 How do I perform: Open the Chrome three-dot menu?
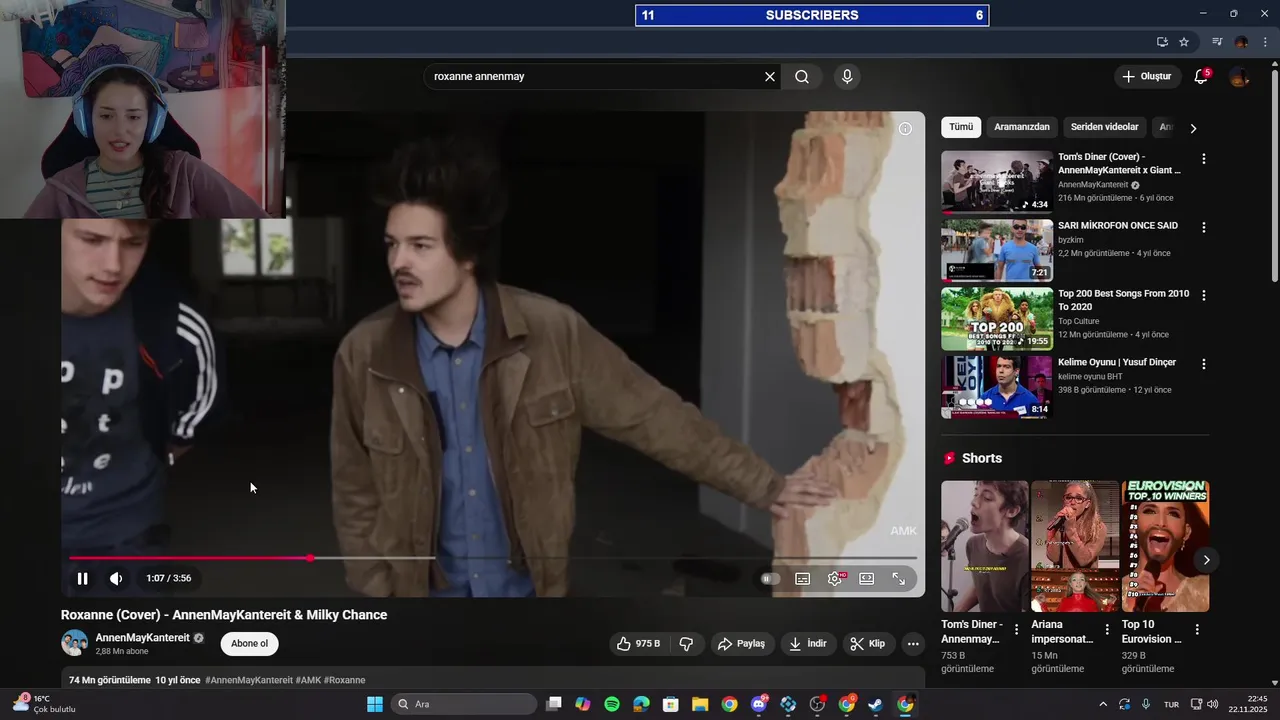pos(1265,42)
